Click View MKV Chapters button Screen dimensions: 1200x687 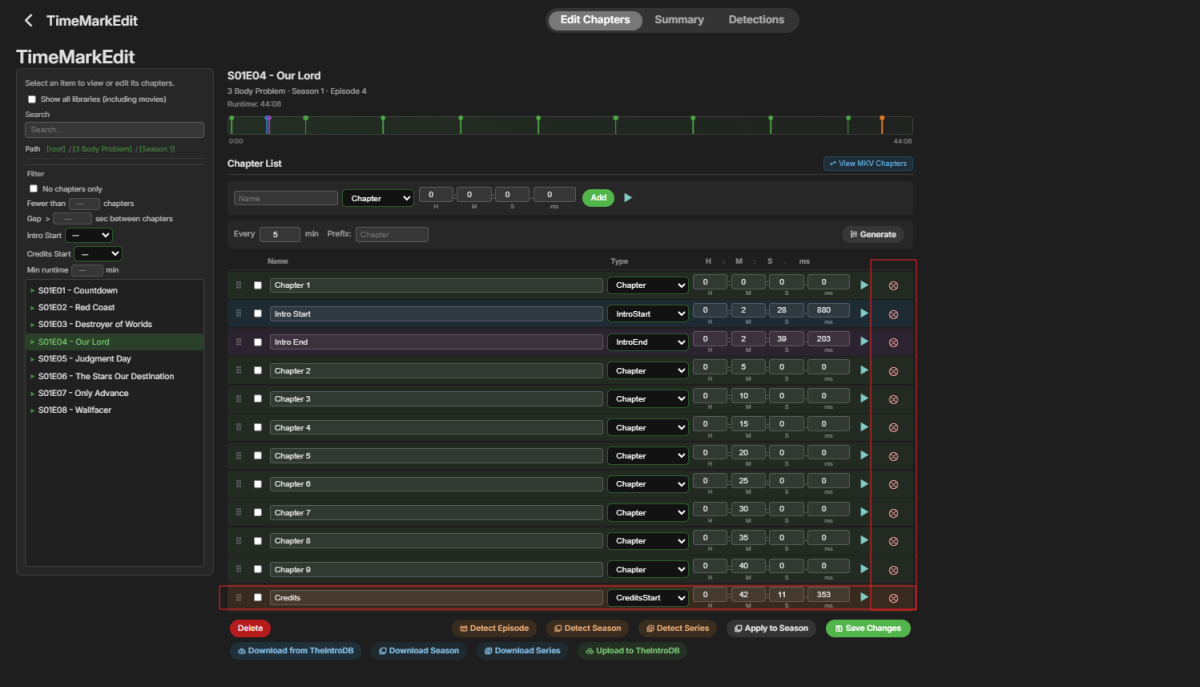pyautogui.click(x=868, y=163)
